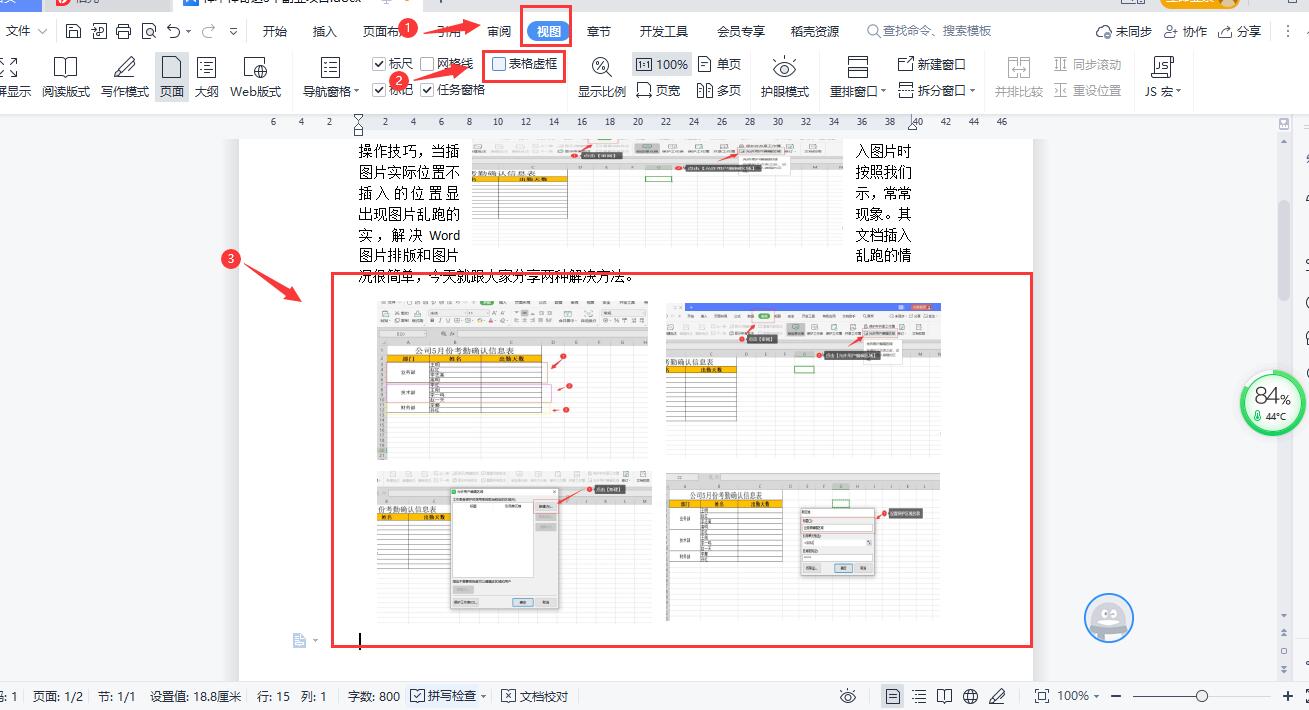Image resolution: width=1309 pixels, height=710 pixels.
Task: Click the more options vertical dots
Action: coord(1288,31)
